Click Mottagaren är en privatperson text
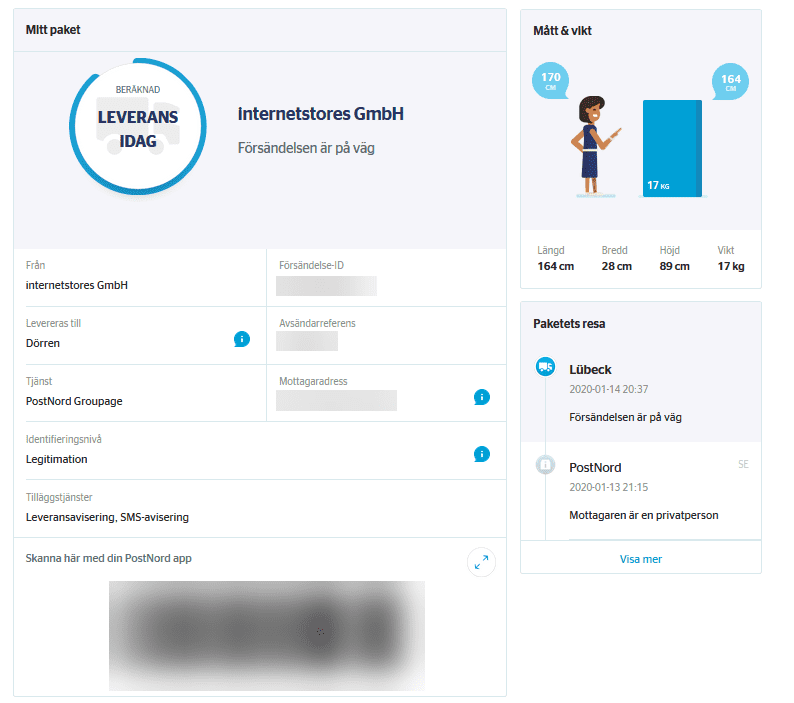 click(x=644, y=516)
